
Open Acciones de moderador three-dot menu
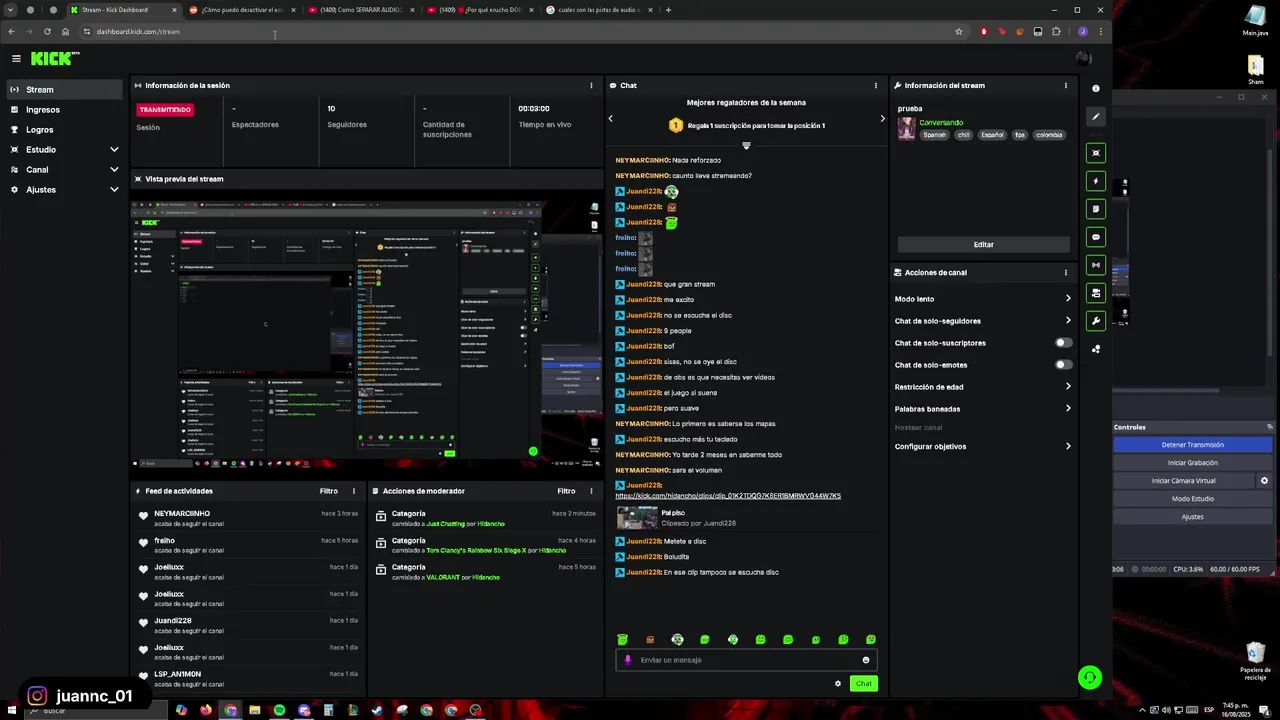(591, 491)
